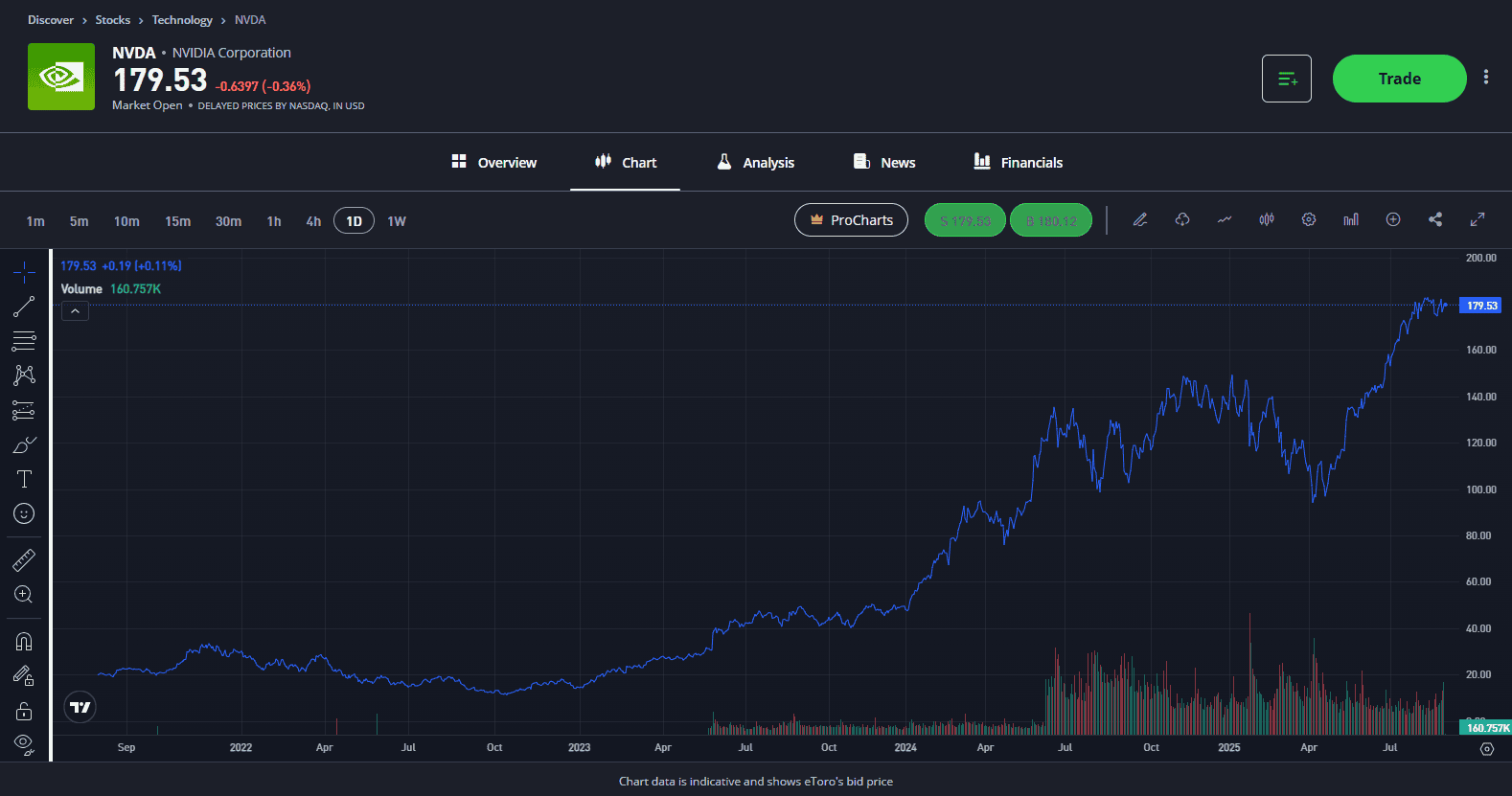This screenshot has width=1512, height=796.
Task: Open price scale settings gear at bottom right
Action: (1487, 749)
